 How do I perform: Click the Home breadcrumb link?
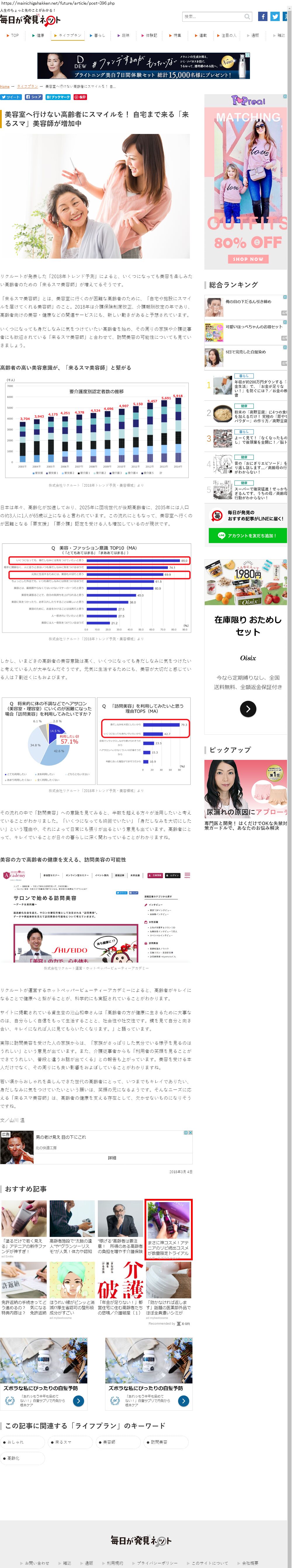pos(5,87)
